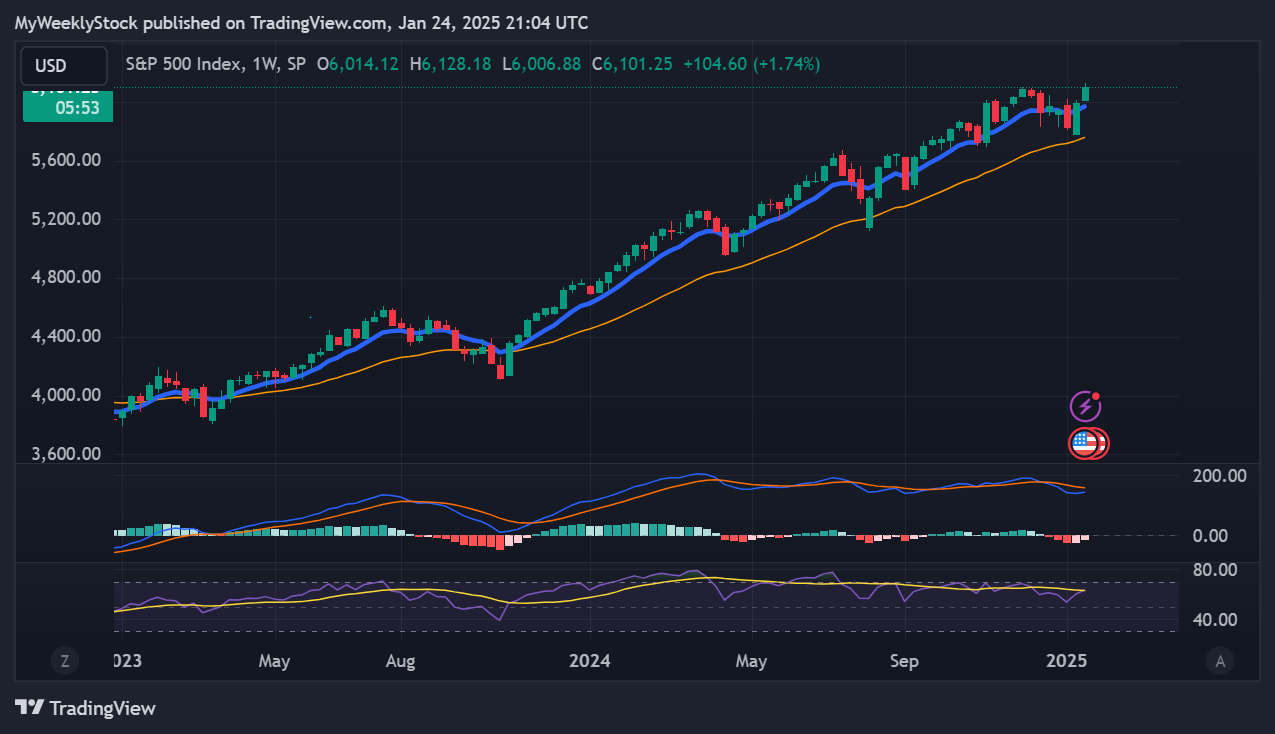
Task: Click the open value O6,014.12
Action: [x=357, y=64]
